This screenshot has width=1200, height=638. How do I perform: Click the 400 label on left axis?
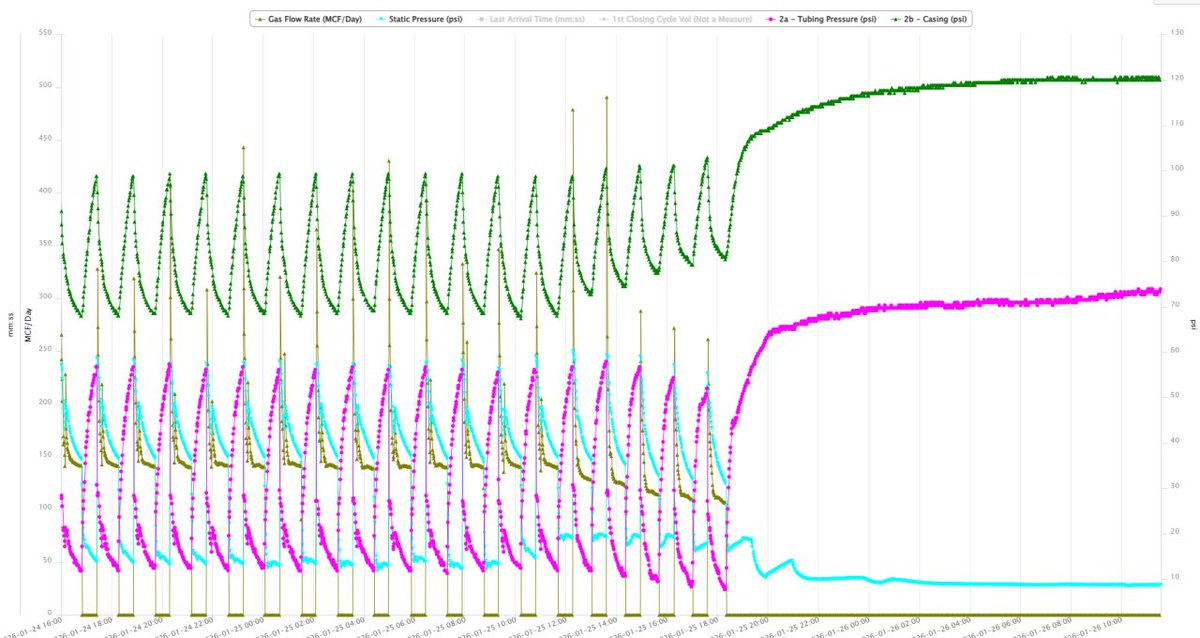45,192
